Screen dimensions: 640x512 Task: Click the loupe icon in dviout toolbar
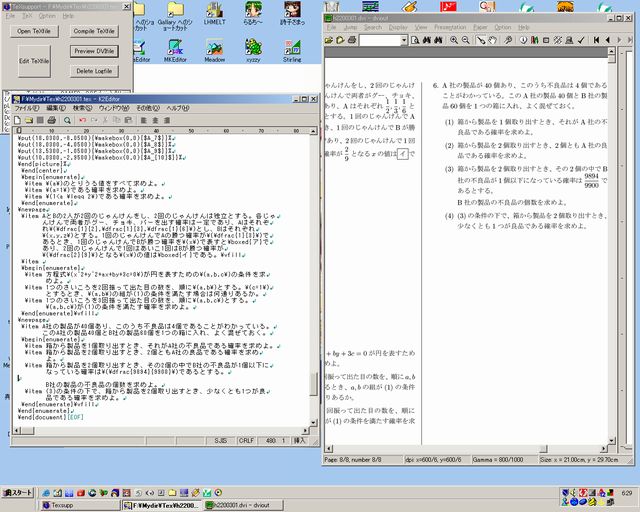pyautogui.click(x=508, y=40)
